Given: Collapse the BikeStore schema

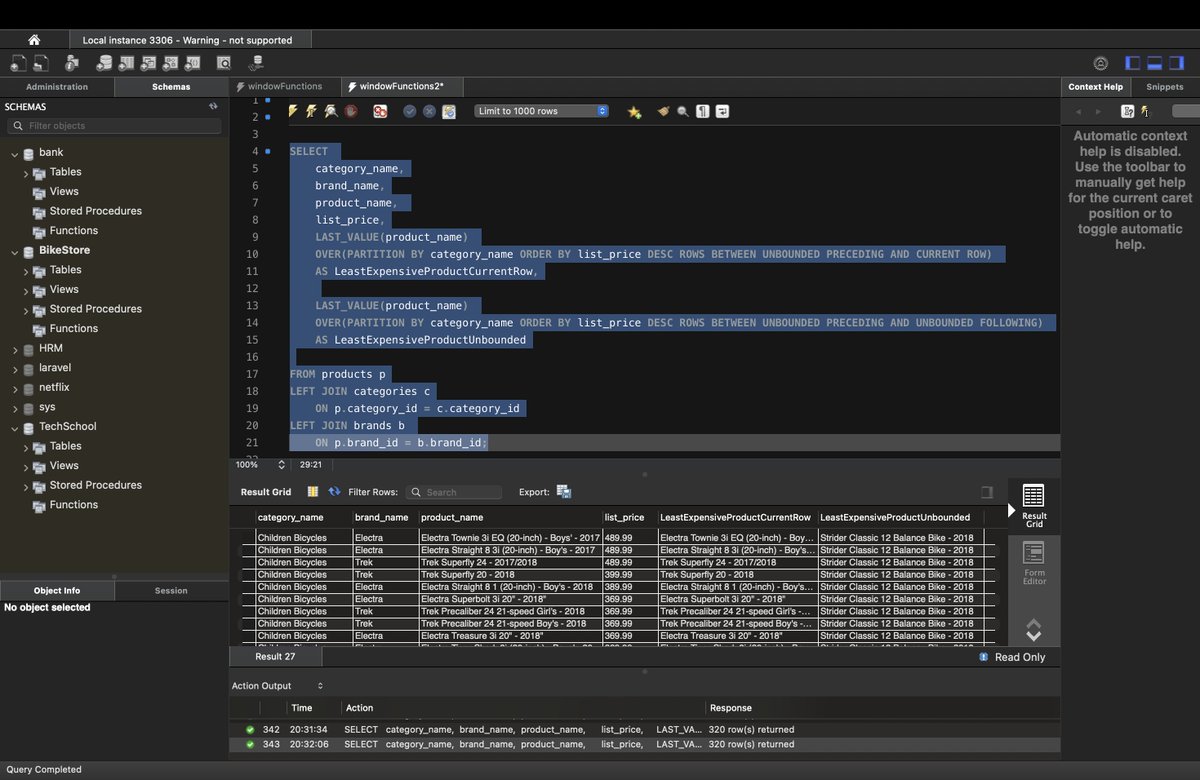Looking at the screenshot, I should pos(15,252).
